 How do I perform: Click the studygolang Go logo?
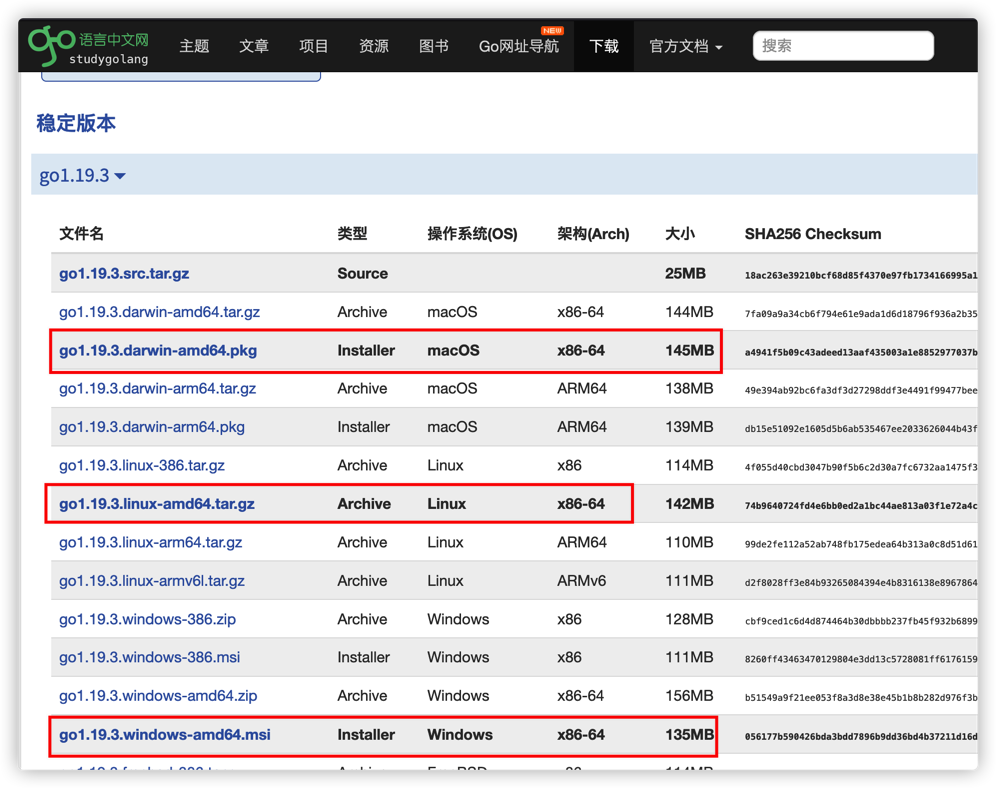pyautogui.click(x=88, y=46)
